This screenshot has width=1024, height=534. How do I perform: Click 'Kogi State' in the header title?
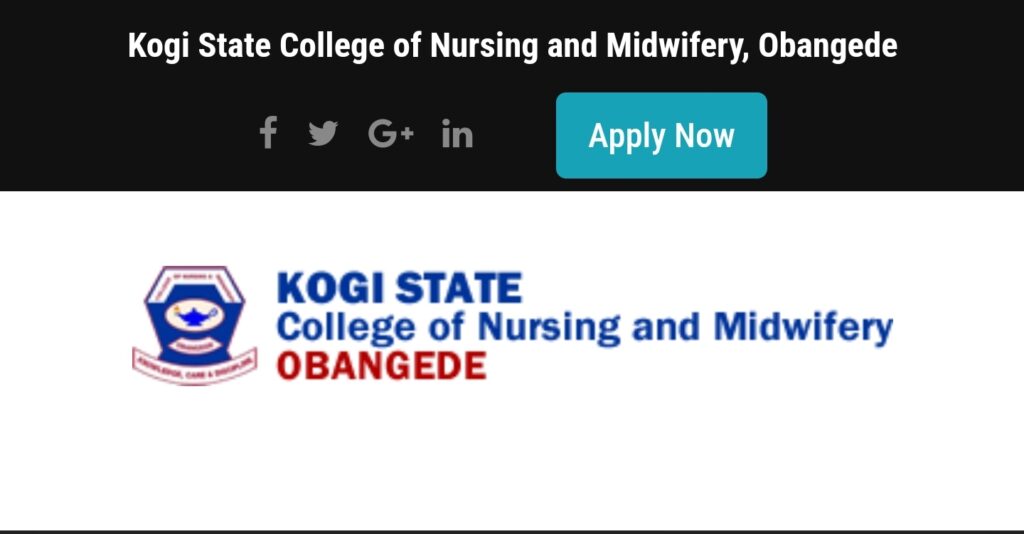click(x=199, y=46)
